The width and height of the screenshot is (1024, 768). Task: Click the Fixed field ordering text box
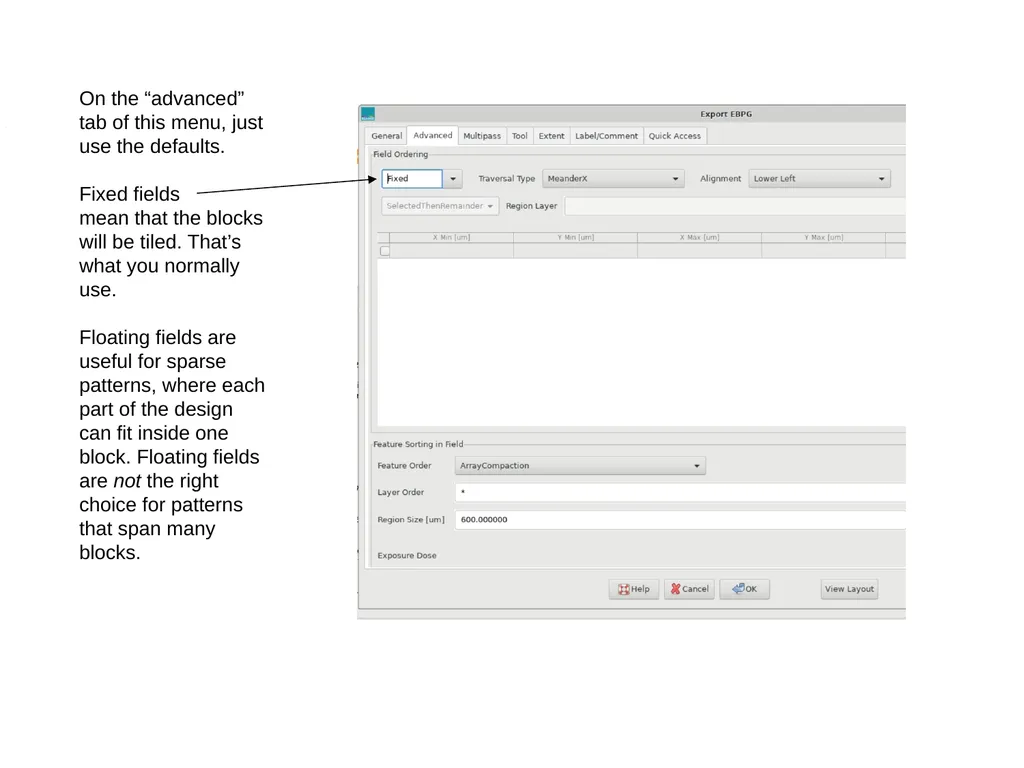pos(412,178)
